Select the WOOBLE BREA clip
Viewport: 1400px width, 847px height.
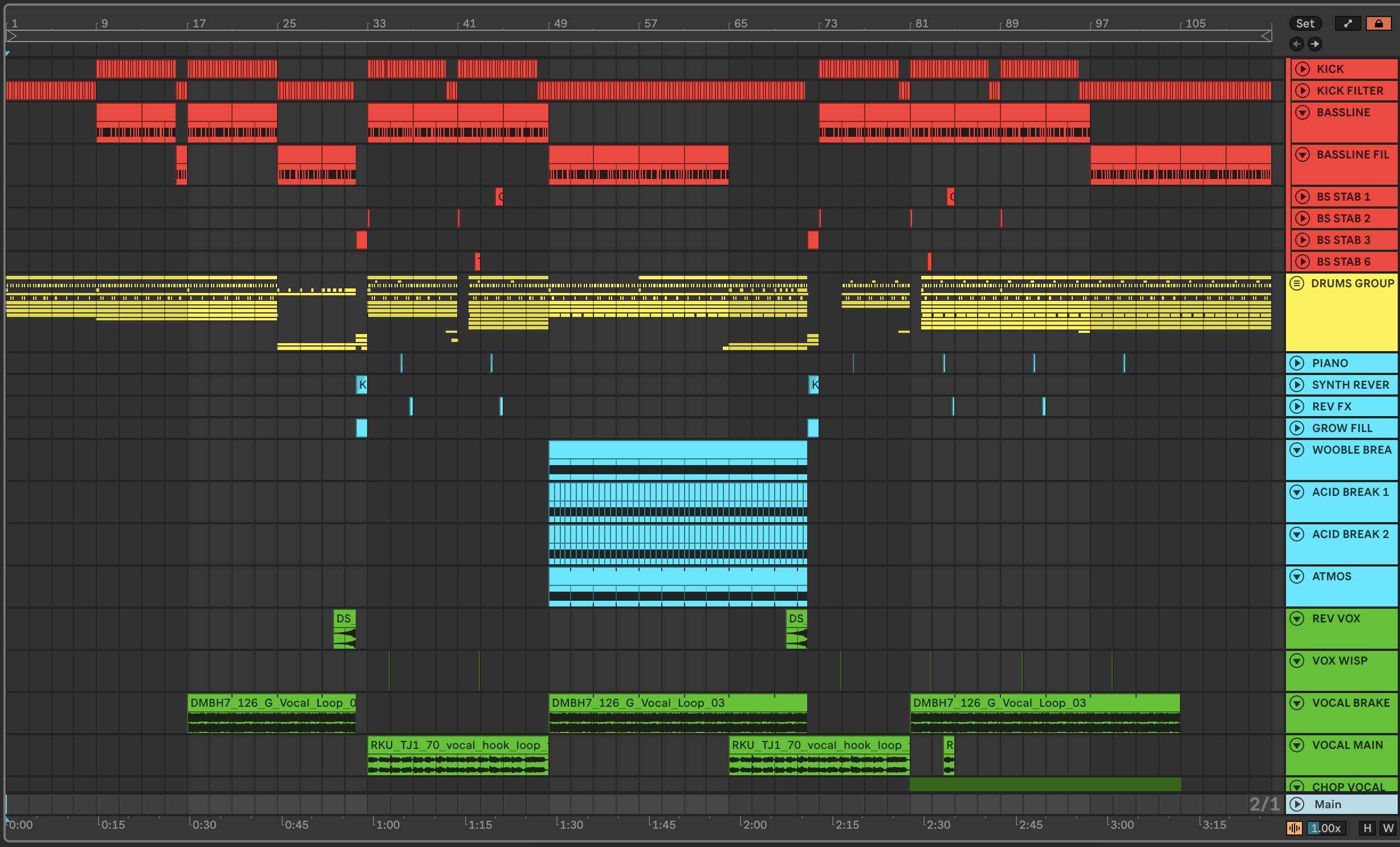[678, 460]
